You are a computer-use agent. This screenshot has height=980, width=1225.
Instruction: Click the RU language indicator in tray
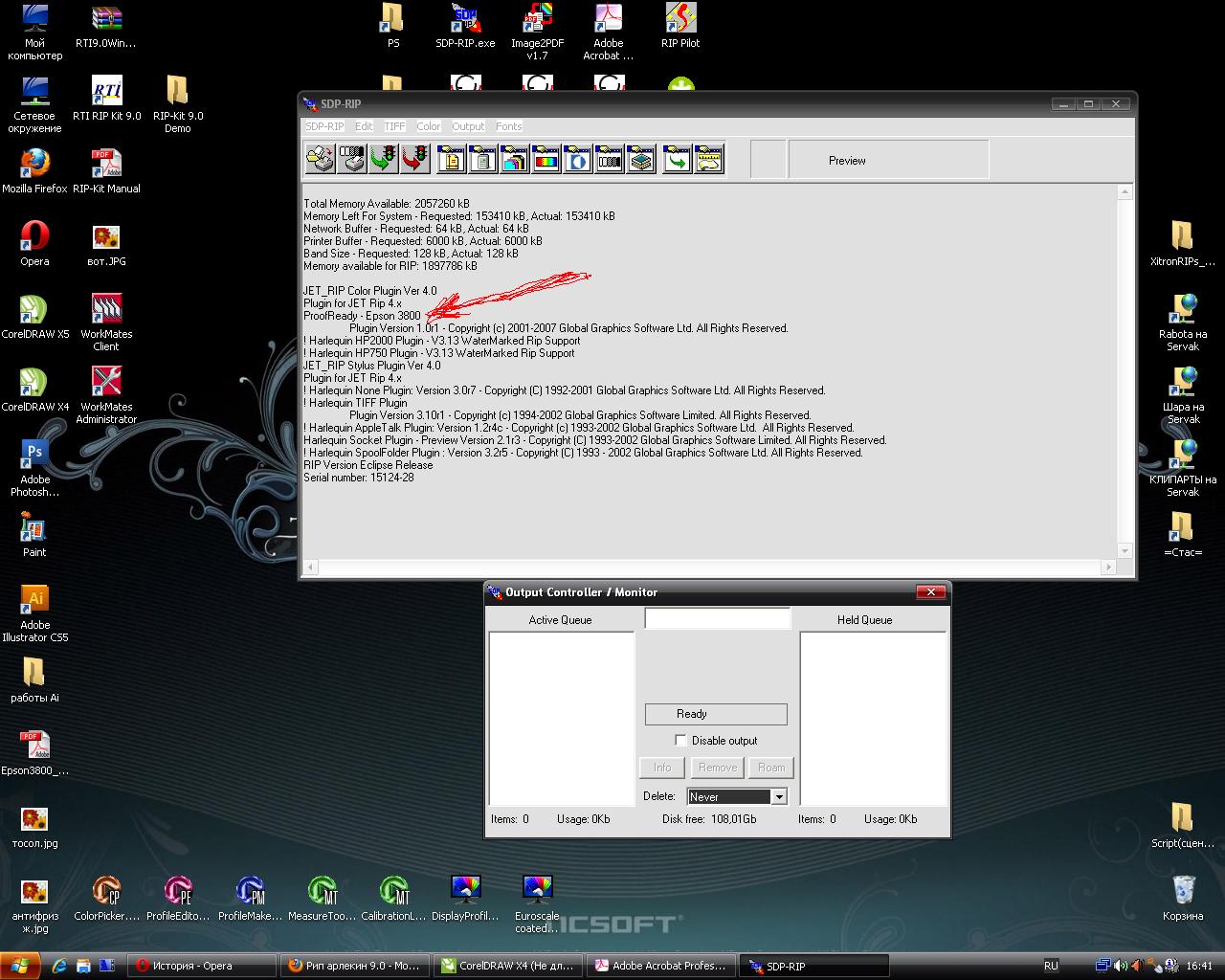pos(1051,966)
